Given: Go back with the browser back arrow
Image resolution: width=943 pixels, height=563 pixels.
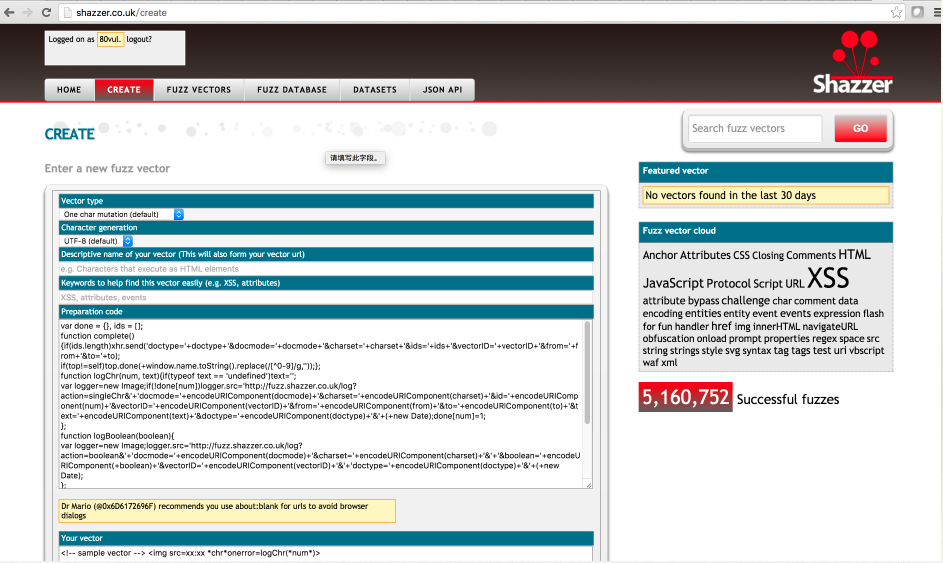Looking at the screenshot, I should [x=9, y=12].
